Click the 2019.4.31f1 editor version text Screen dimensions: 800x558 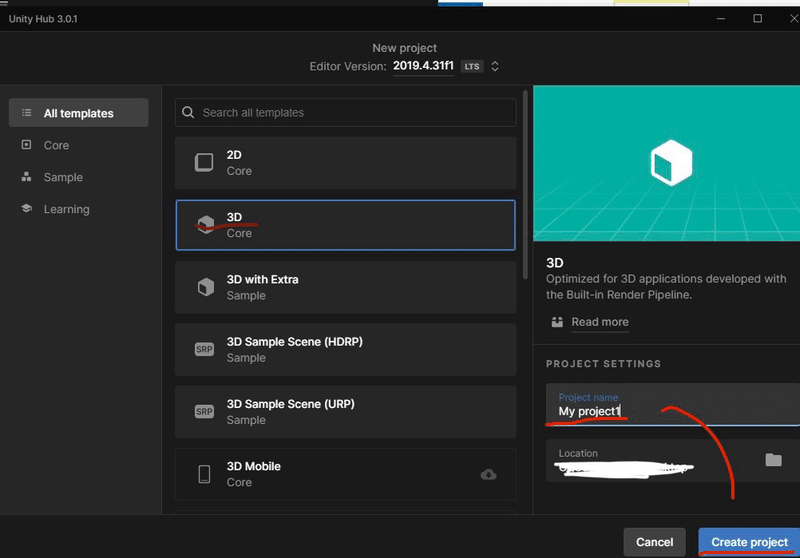click(423, 66)
